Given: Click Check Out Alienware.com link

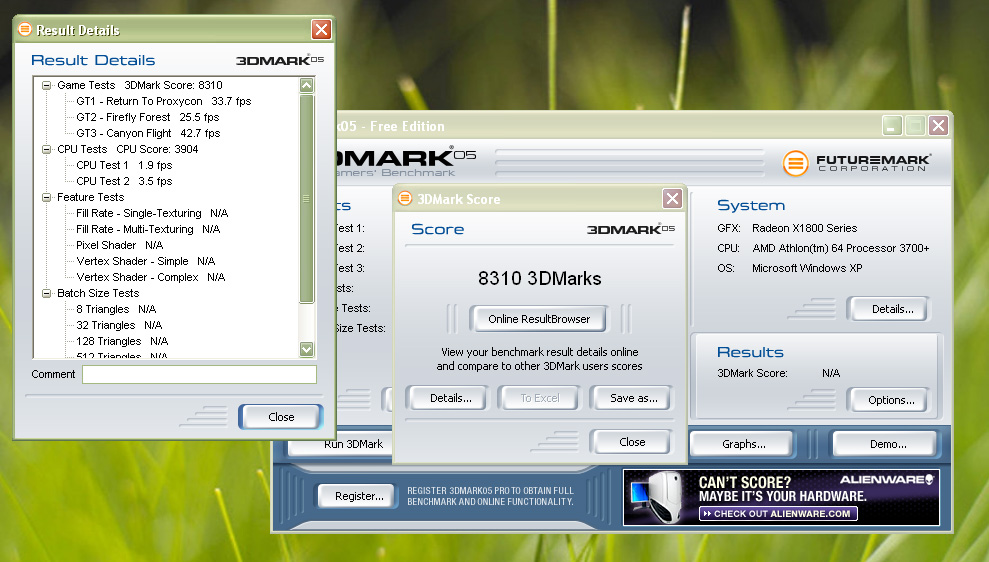Looking at the screenshot, I should click(778, 513).
